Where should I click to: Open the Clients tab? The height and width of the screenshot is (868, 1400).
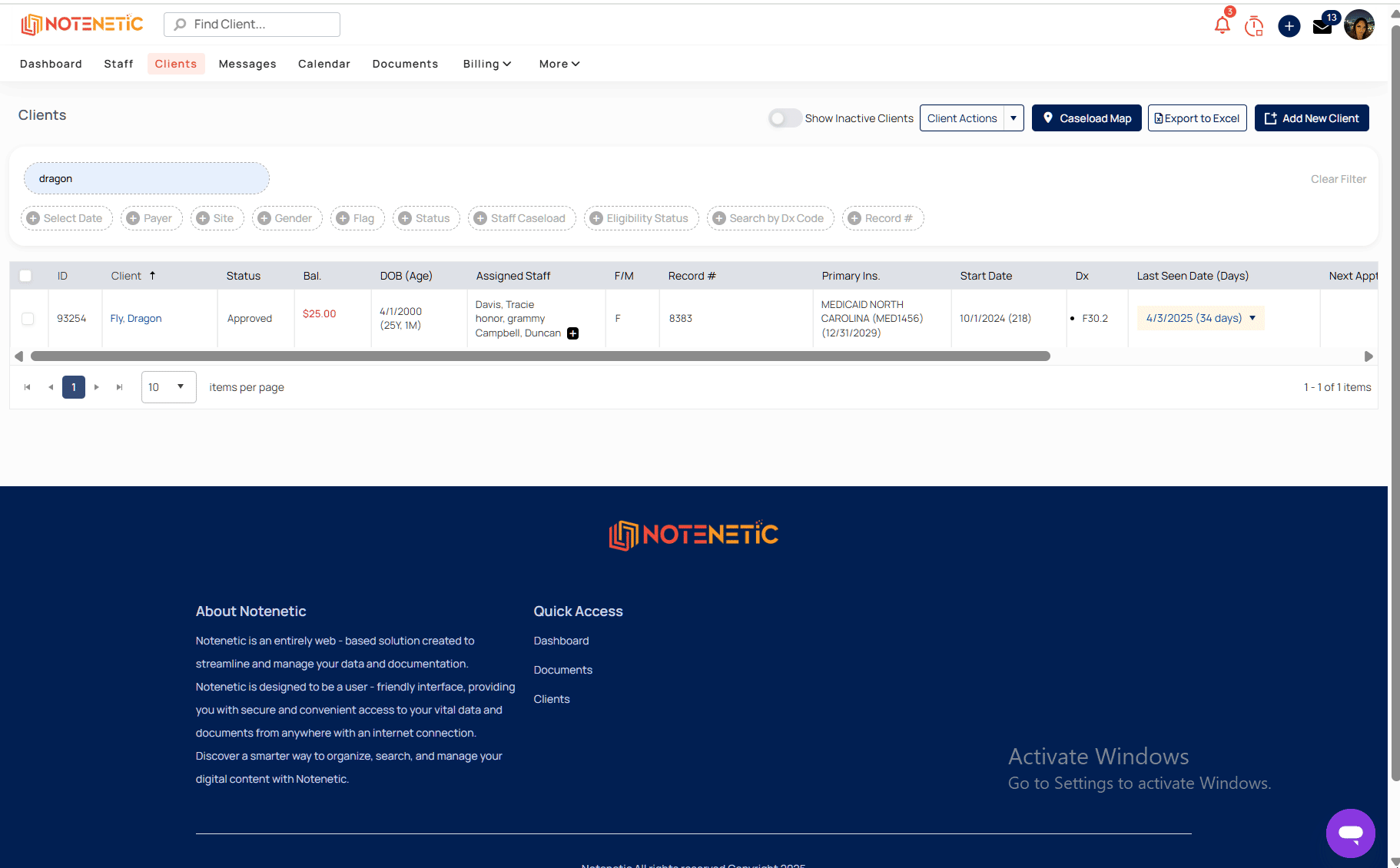coord(176,64)
